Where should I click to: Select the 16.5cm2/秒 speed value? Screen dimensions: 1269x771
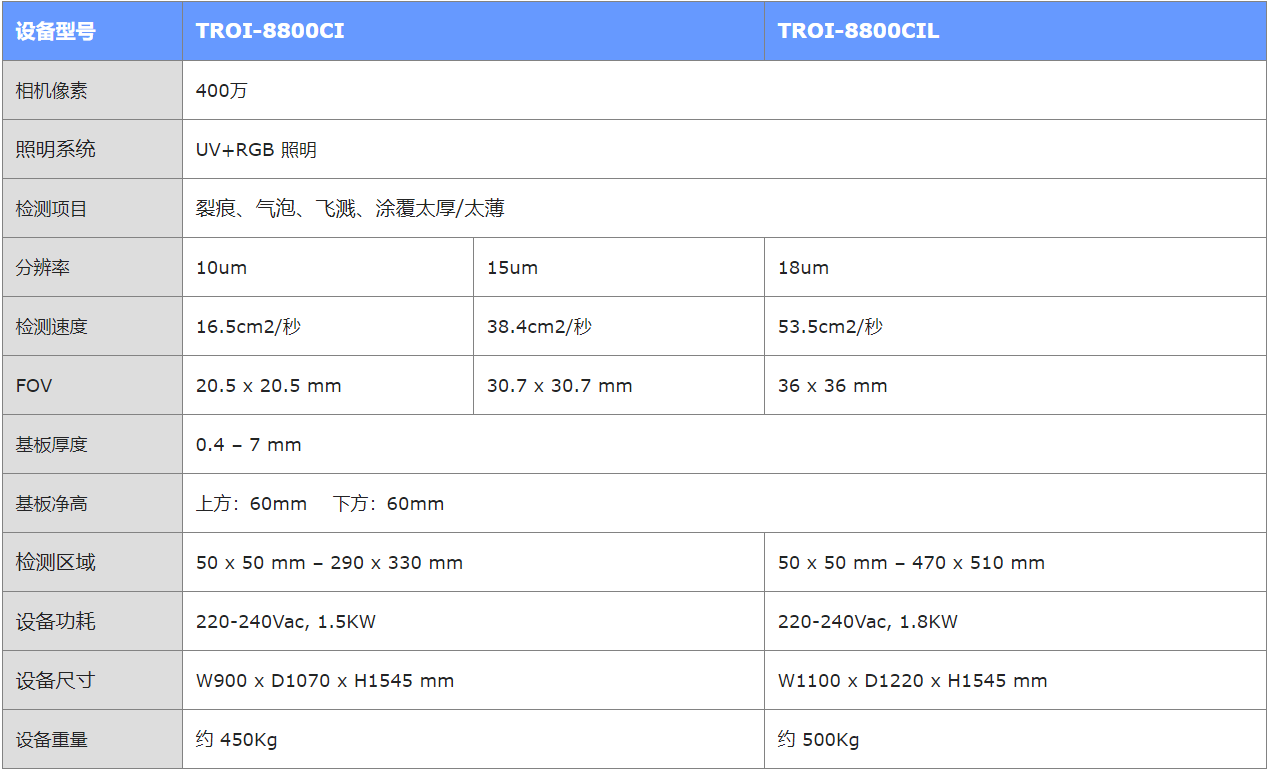(x=248, y=327)
